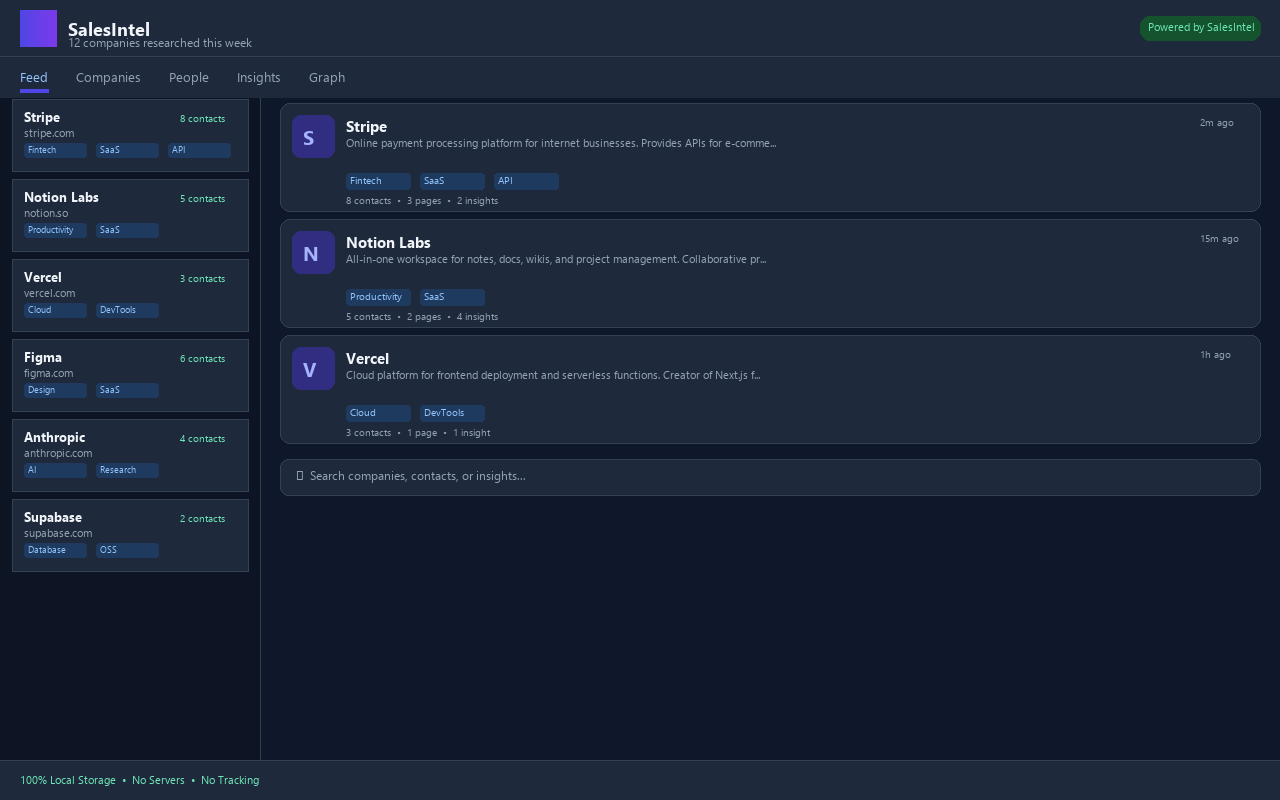Screen dimensions: 1280x800
Task: Click Anthropic AI tag
Action: pyautogui.click(x=55, y=470)
